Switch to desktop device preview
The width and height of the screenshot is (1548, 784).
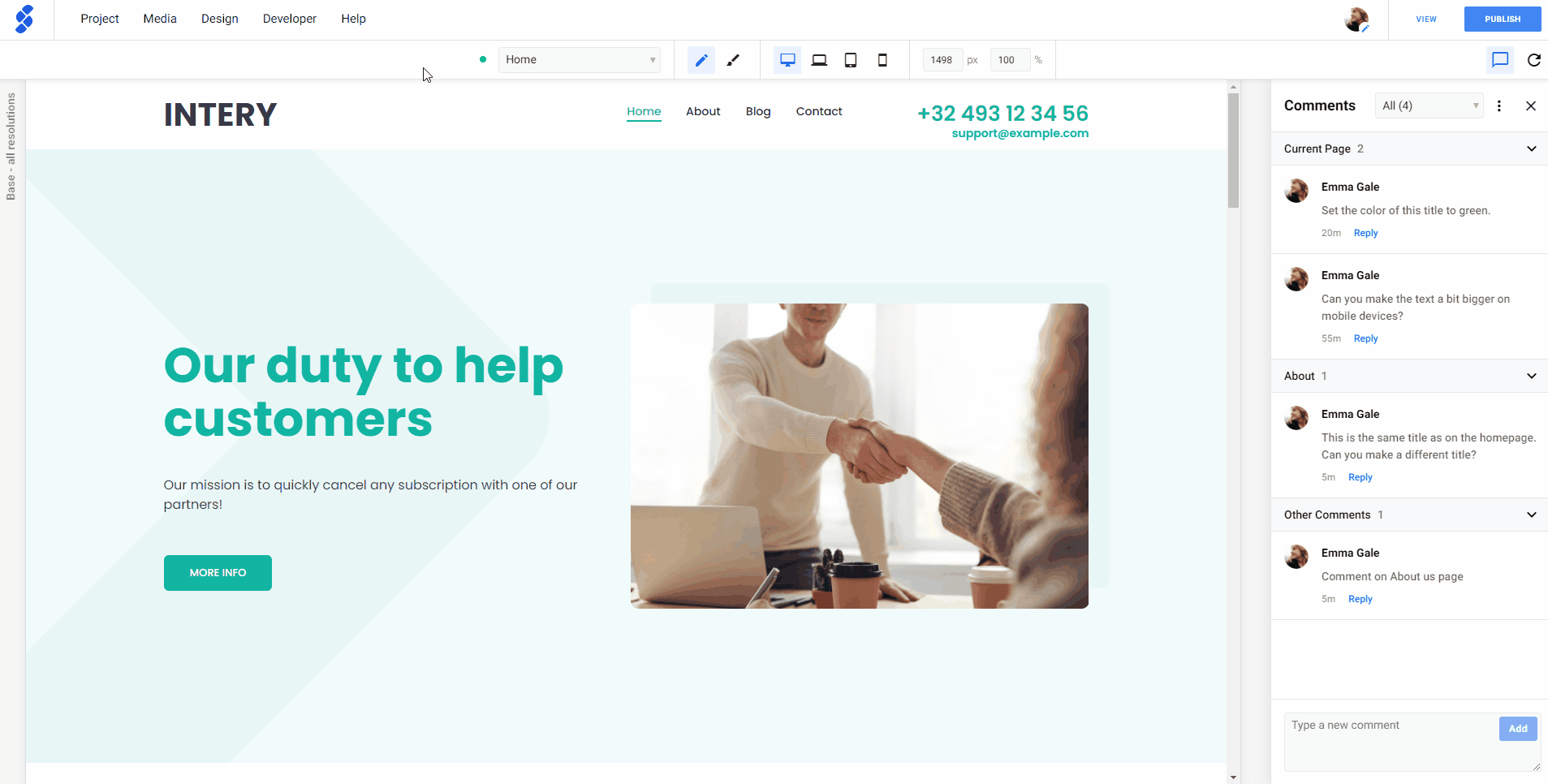[787, 60]
